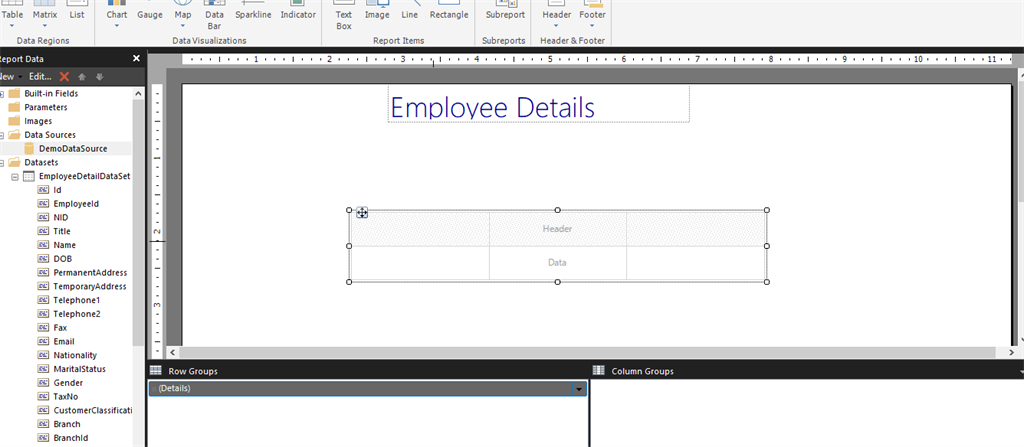Open the Chart dropdown arrow
Screen dimensions: 1024x447
coord(117,26)
